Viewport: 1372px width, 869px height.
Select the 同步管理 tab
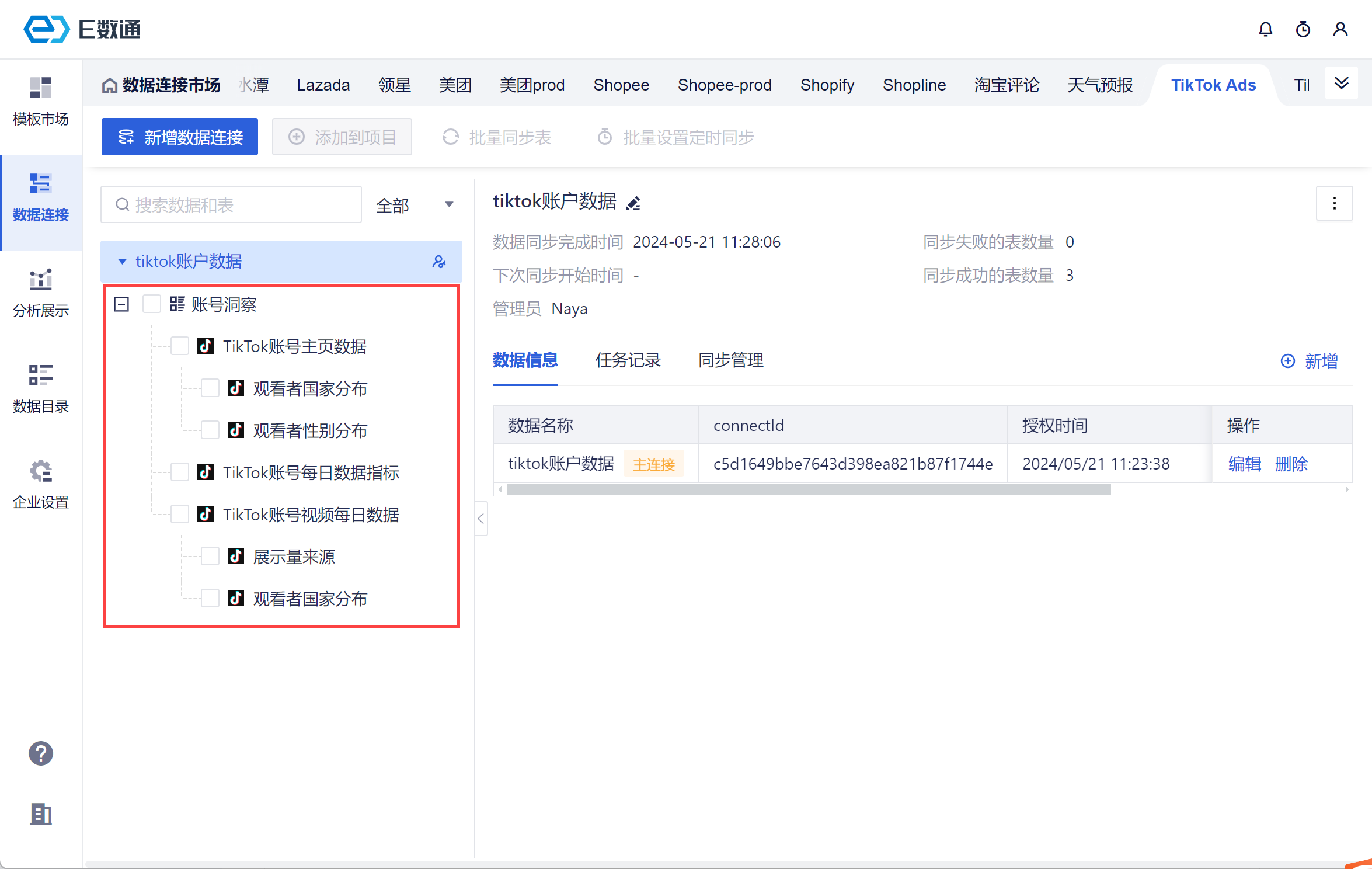pyautogui.click(x=730, y=360)
